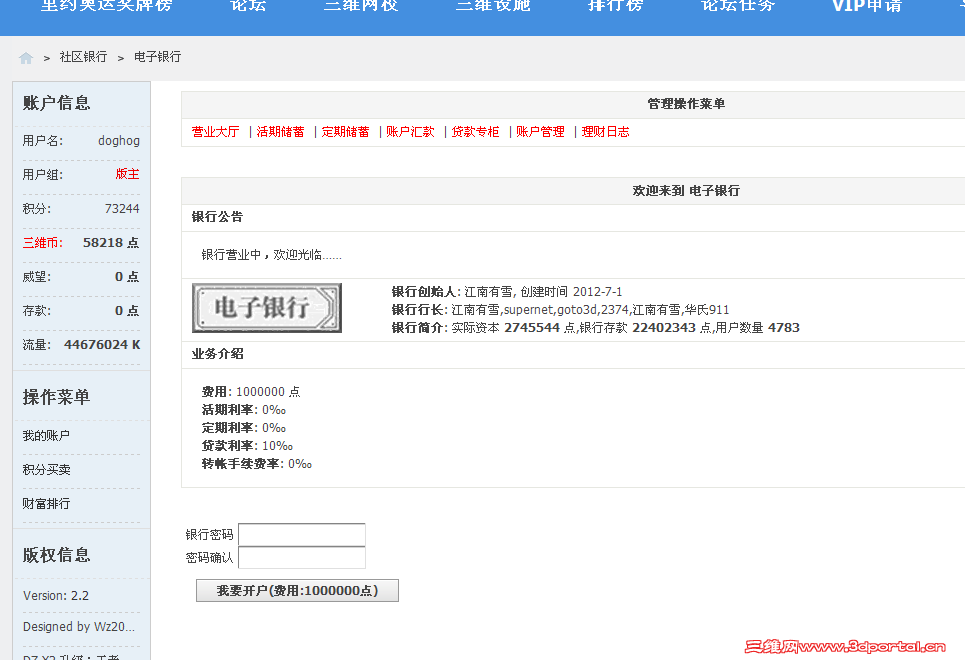Open the 论坛任务 navigation item

(738, 6)
